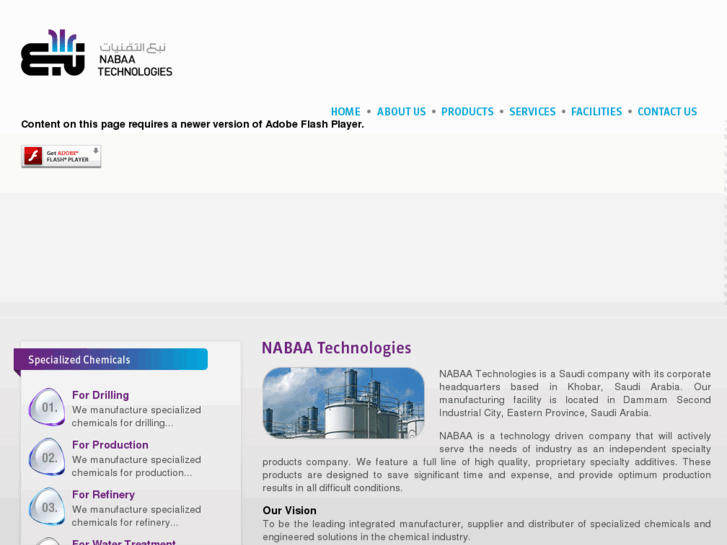Click the 03 bubble icon for Refinery
Image resolution: width=727 pixels, height=545 pixels.
(47, 507)
